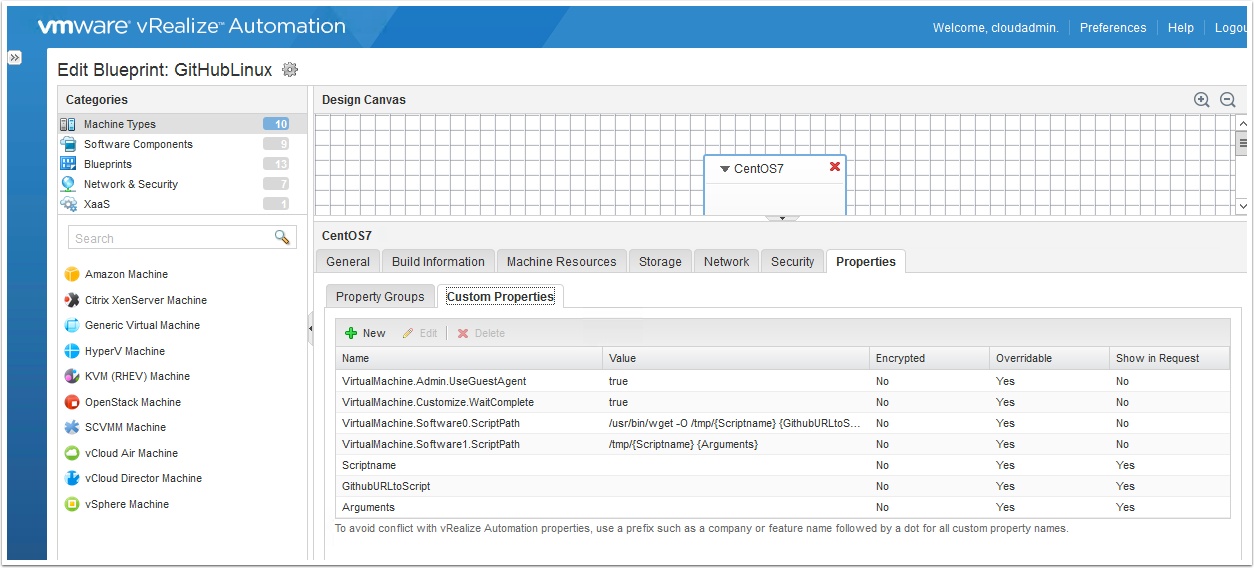Image resolution: width=1254 pixels, height=568 pixels.
Task: Select the Network & Security category
Action: coord(182,184)
